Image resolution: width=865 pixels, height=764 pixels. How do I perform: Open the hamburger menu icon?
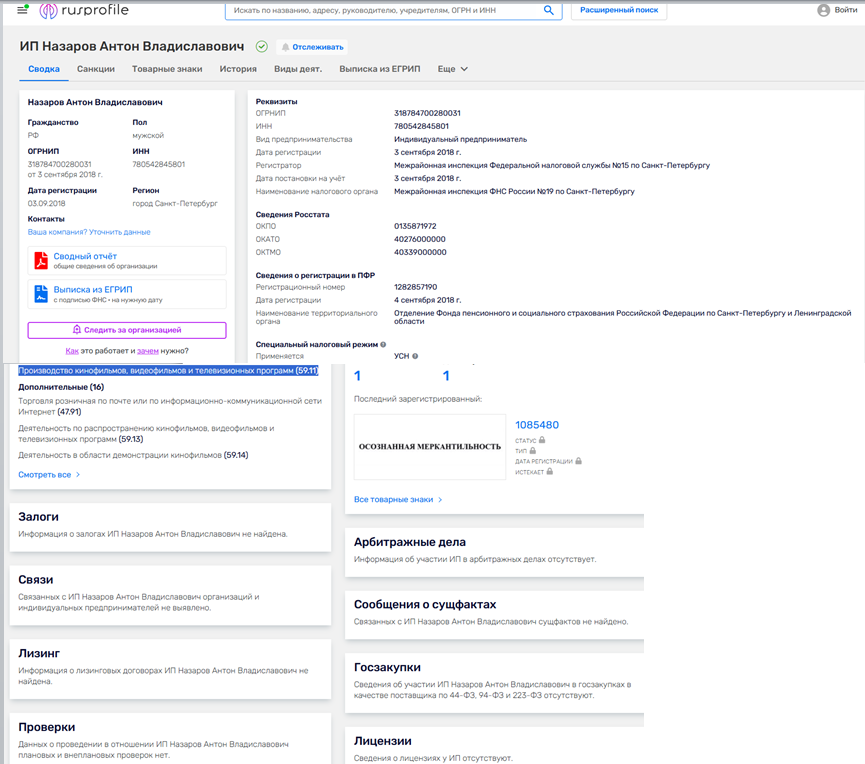click(x=23, y=11)
